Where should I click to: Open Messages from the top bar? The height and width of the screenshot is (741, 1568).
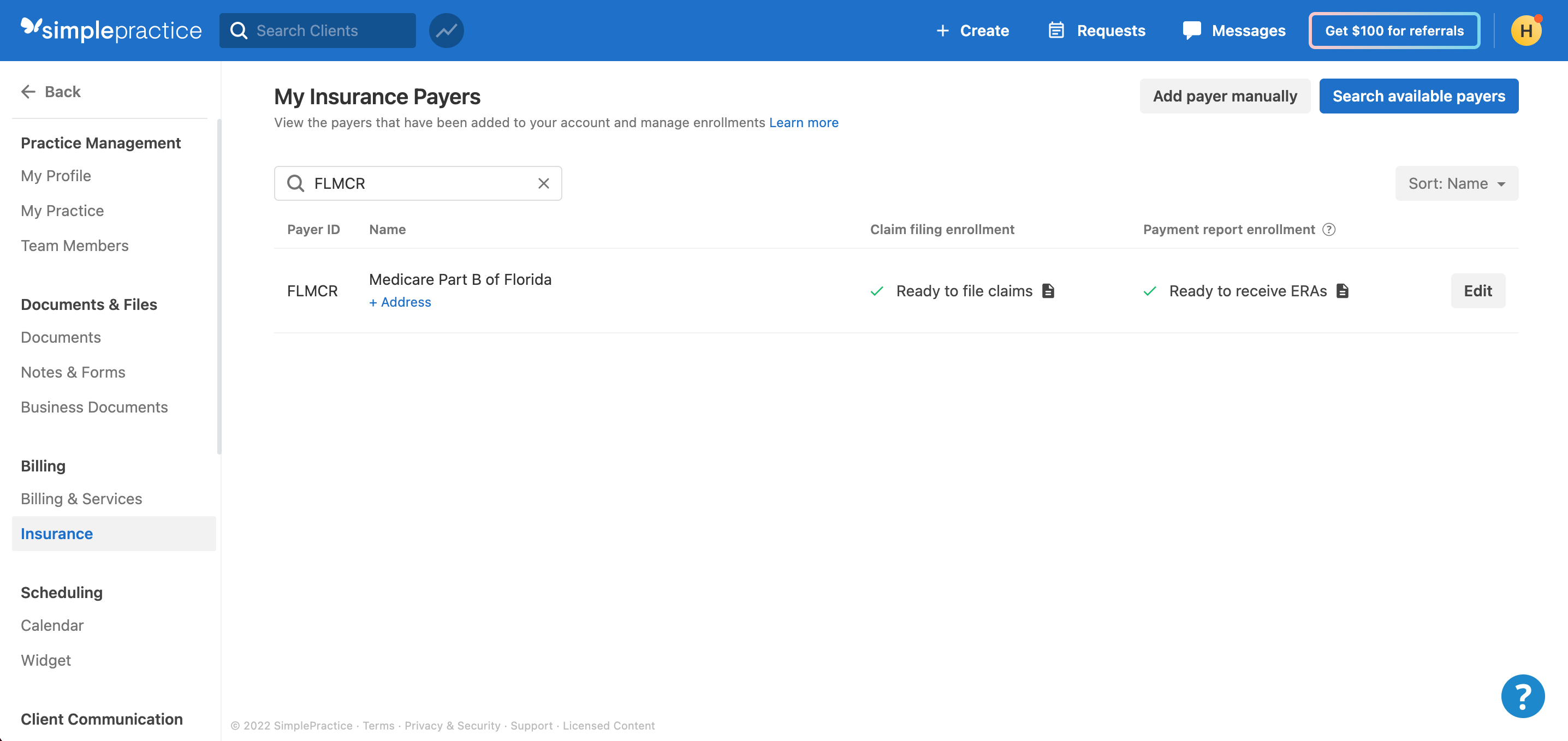pyautogui.click(x=1234, y=31)
